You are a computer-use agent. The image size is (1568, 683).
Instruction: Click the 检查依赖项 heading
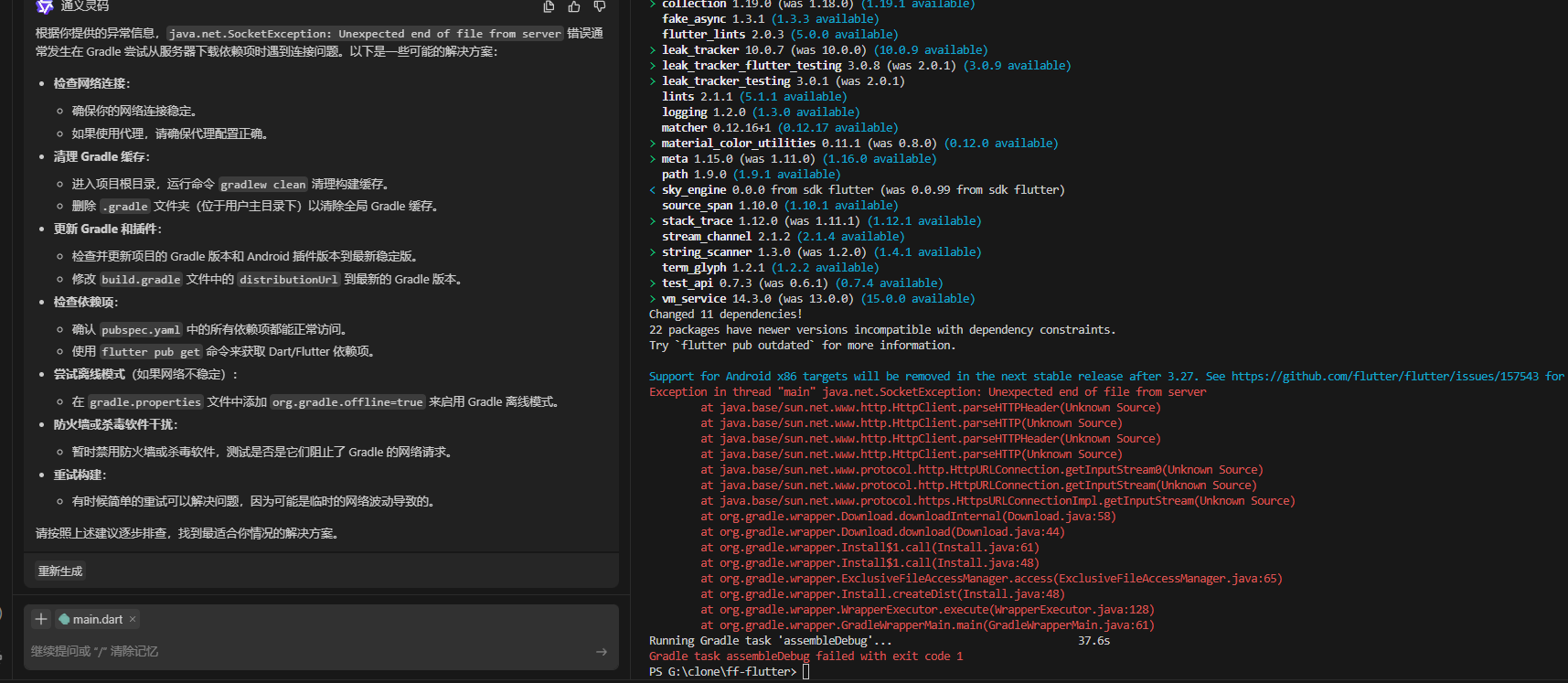tap(86, 302)
